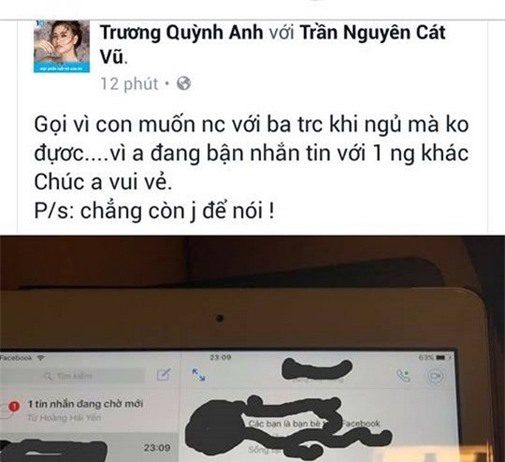Return to Facebook via status bar label
The width and height of the screenshot is (505, 462).
pyautogui.click(x=16, y=358)
